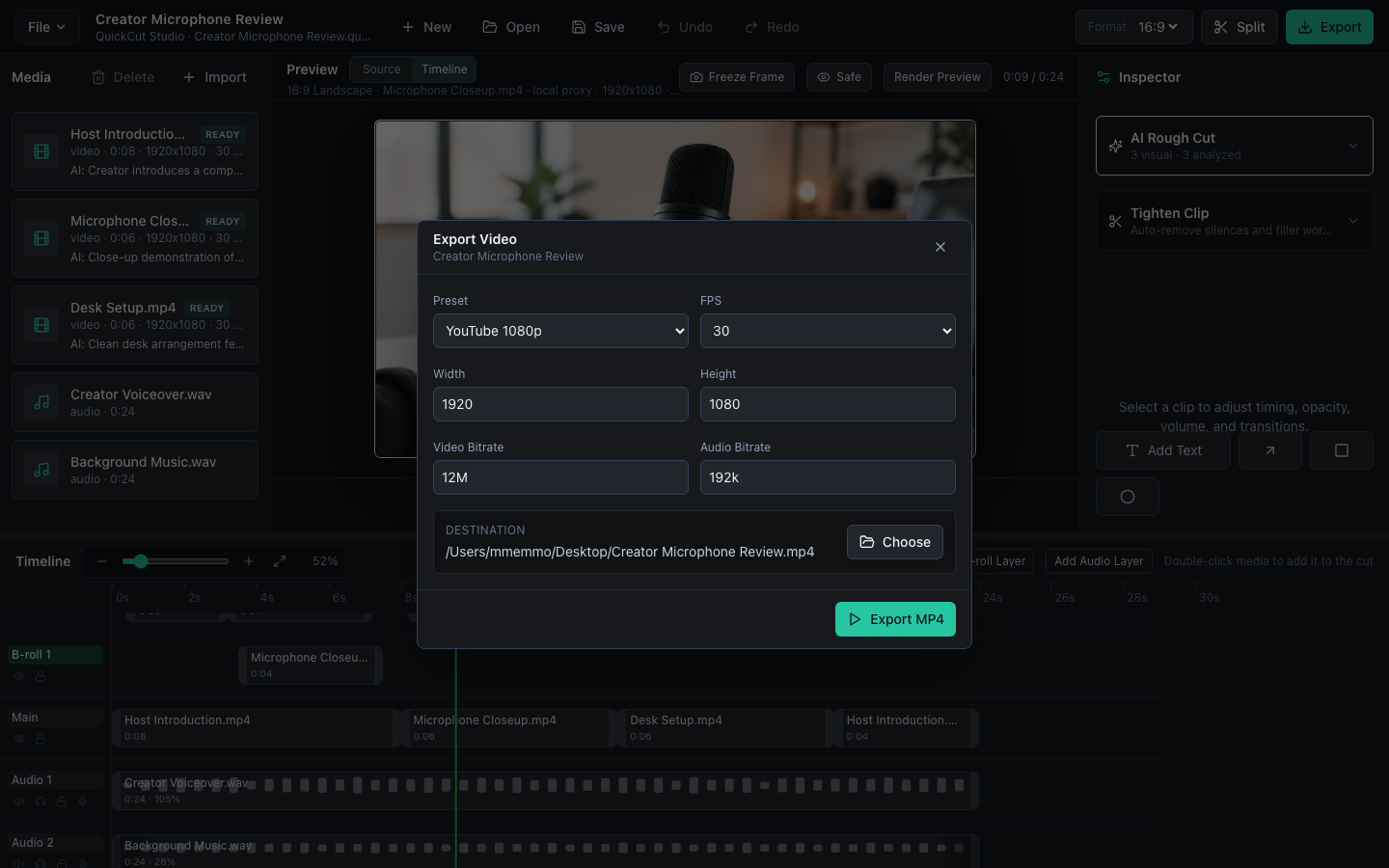
Task: Click the Video Bitrate field
Action: click(560, 477)
